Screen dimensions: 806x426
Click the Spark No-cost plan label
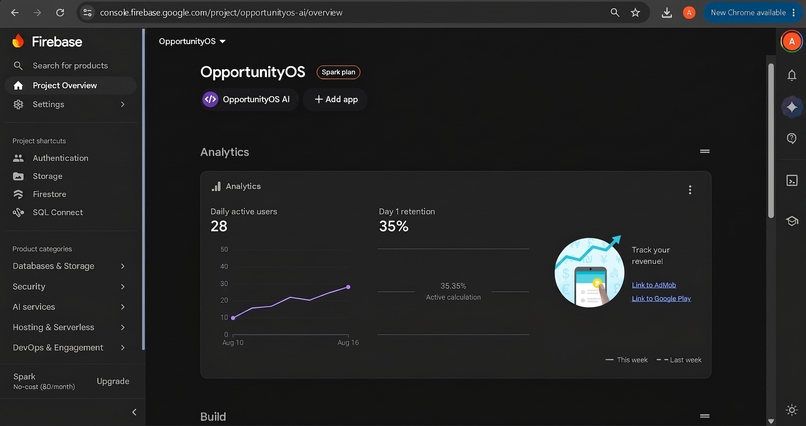point(44,381)
